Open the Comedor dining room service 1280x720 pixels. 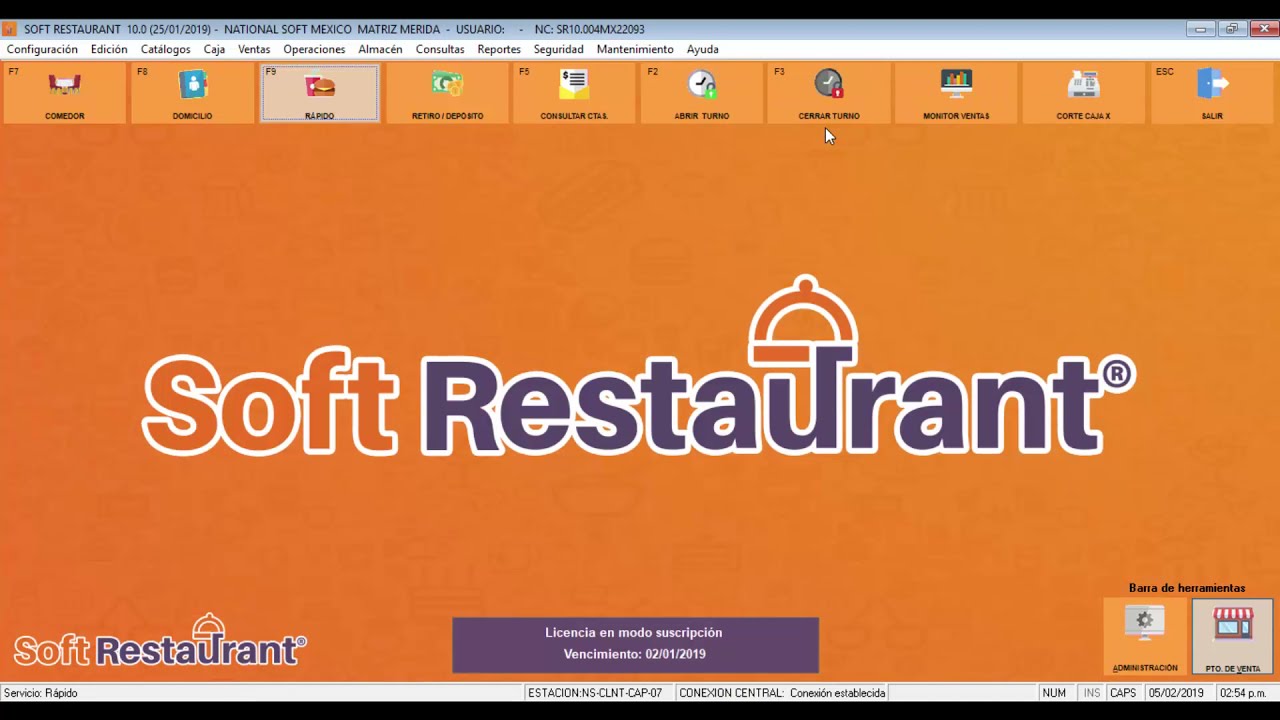tap(64, 93)
